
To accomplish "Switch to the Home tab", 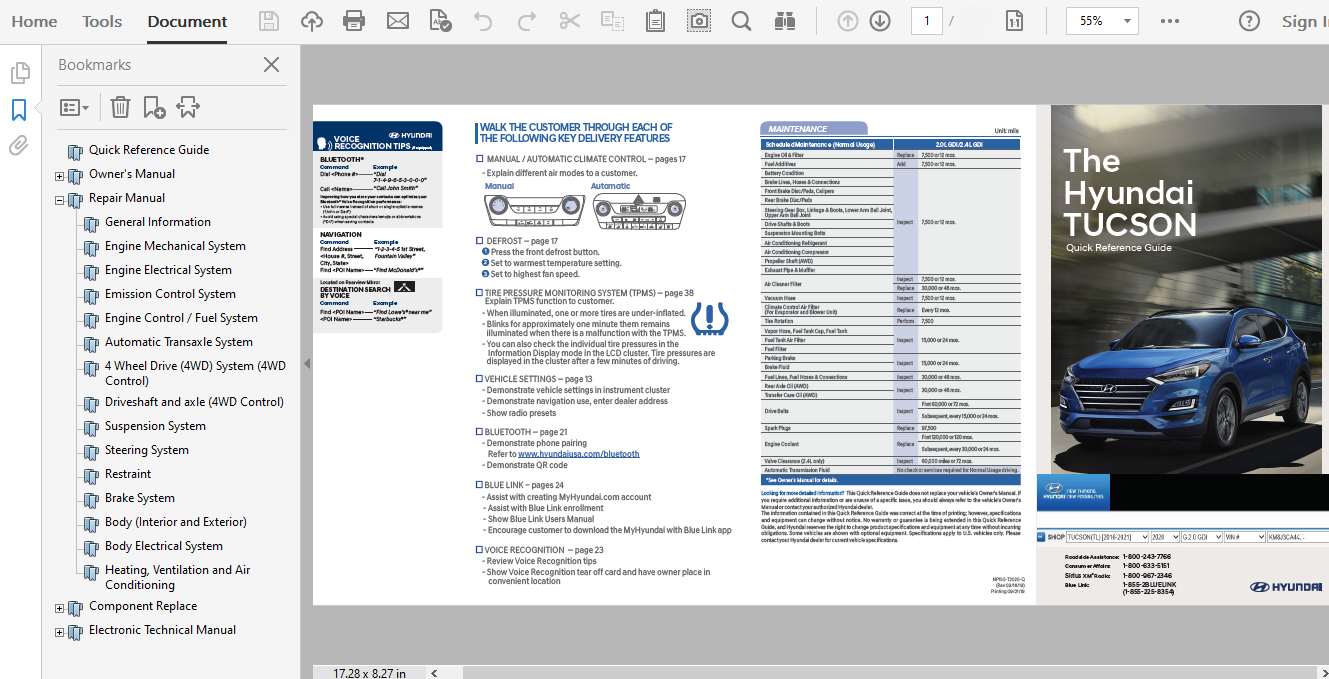I will [x=34, y=21].
